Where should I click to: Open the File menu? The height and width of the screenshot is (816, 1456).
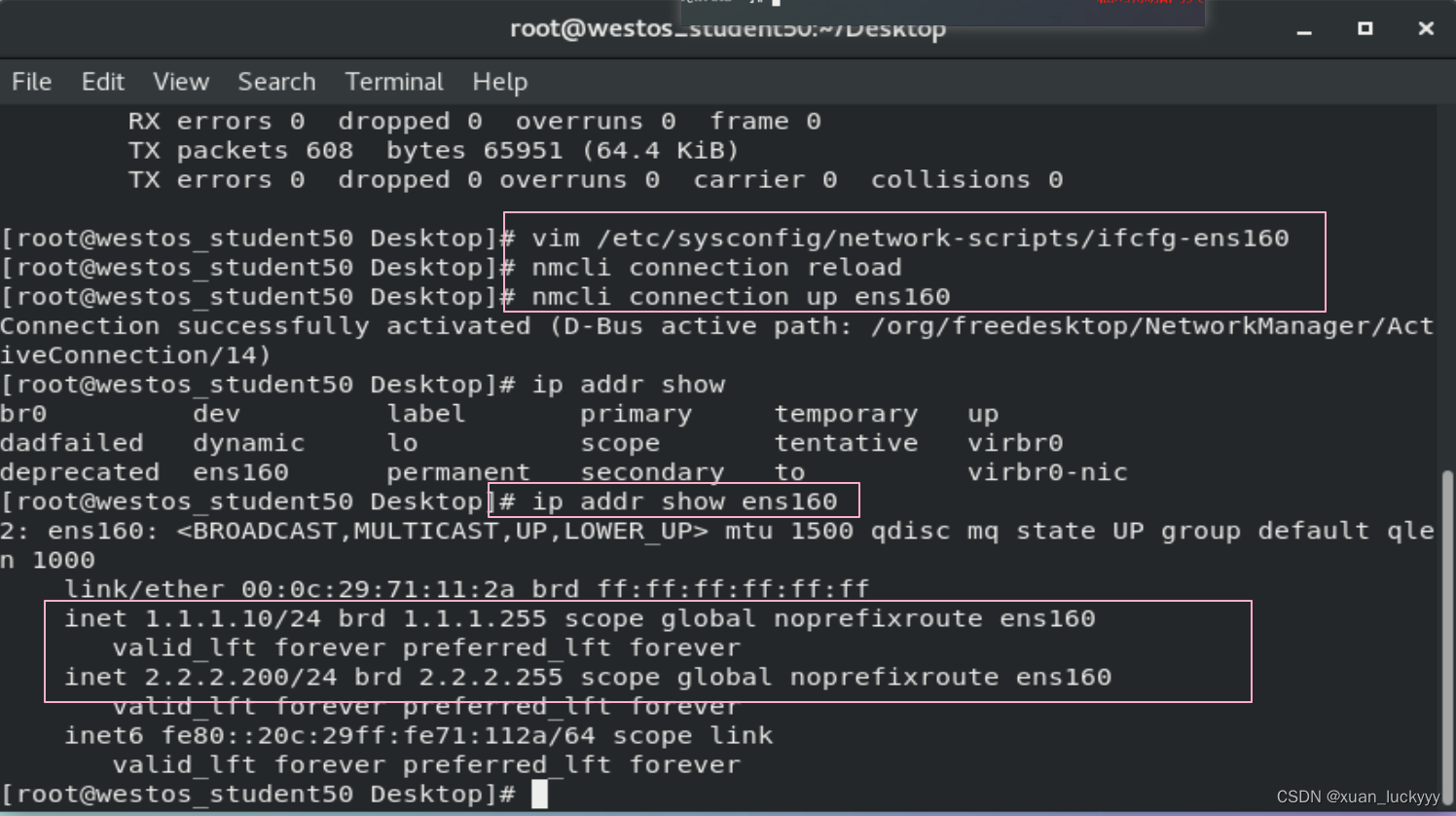click(x=31, y=82)
